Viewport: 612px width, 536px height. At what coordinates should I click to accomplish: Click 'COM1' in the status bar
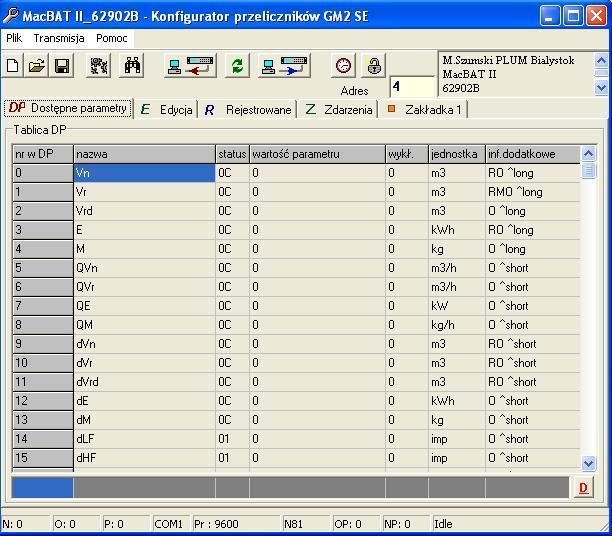click(169, 524)
